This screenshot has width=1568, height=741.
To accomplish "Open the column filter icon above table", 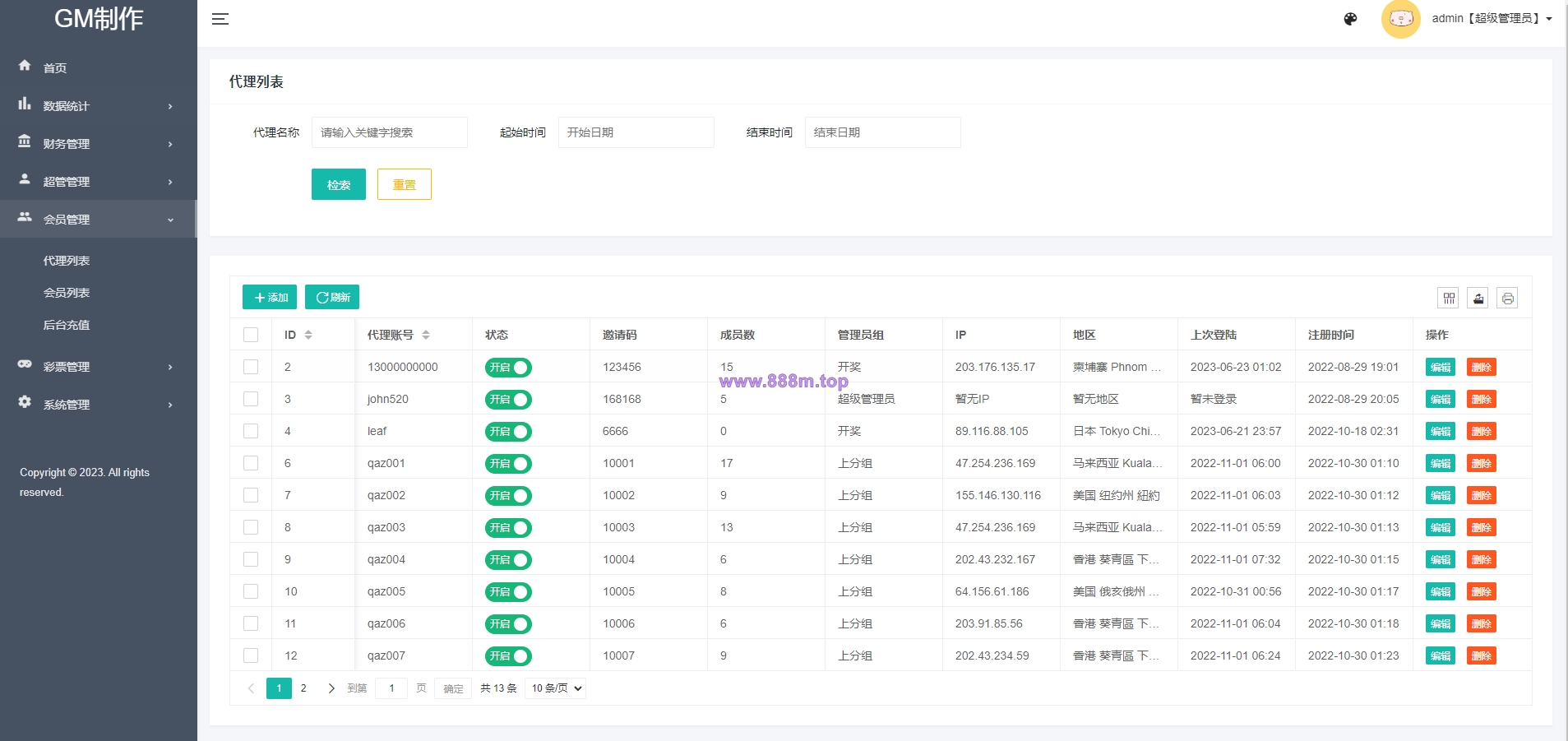I will 1449,298.
